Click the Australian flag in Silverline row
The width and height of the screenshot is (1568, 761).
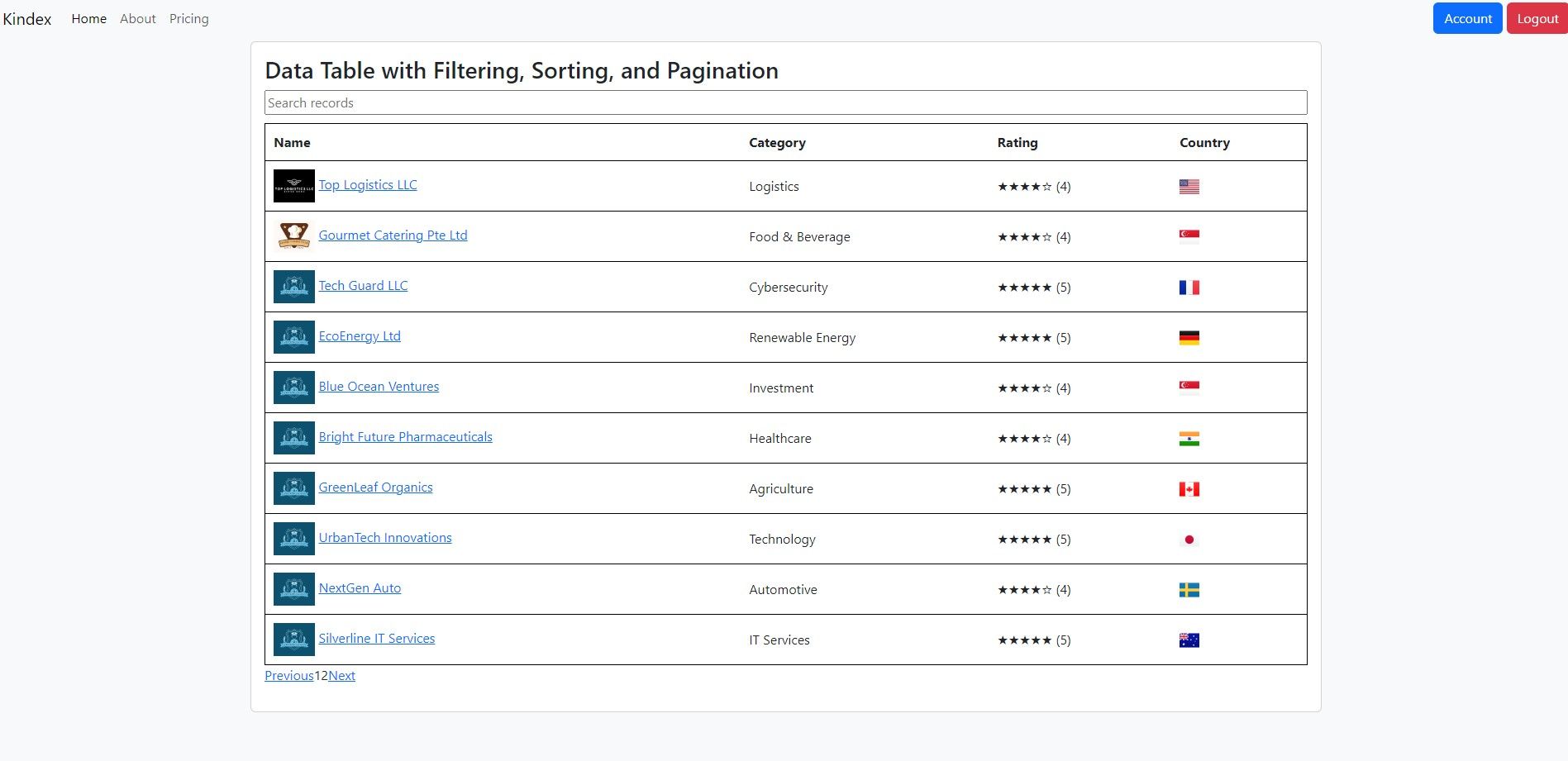(1189, 640)
